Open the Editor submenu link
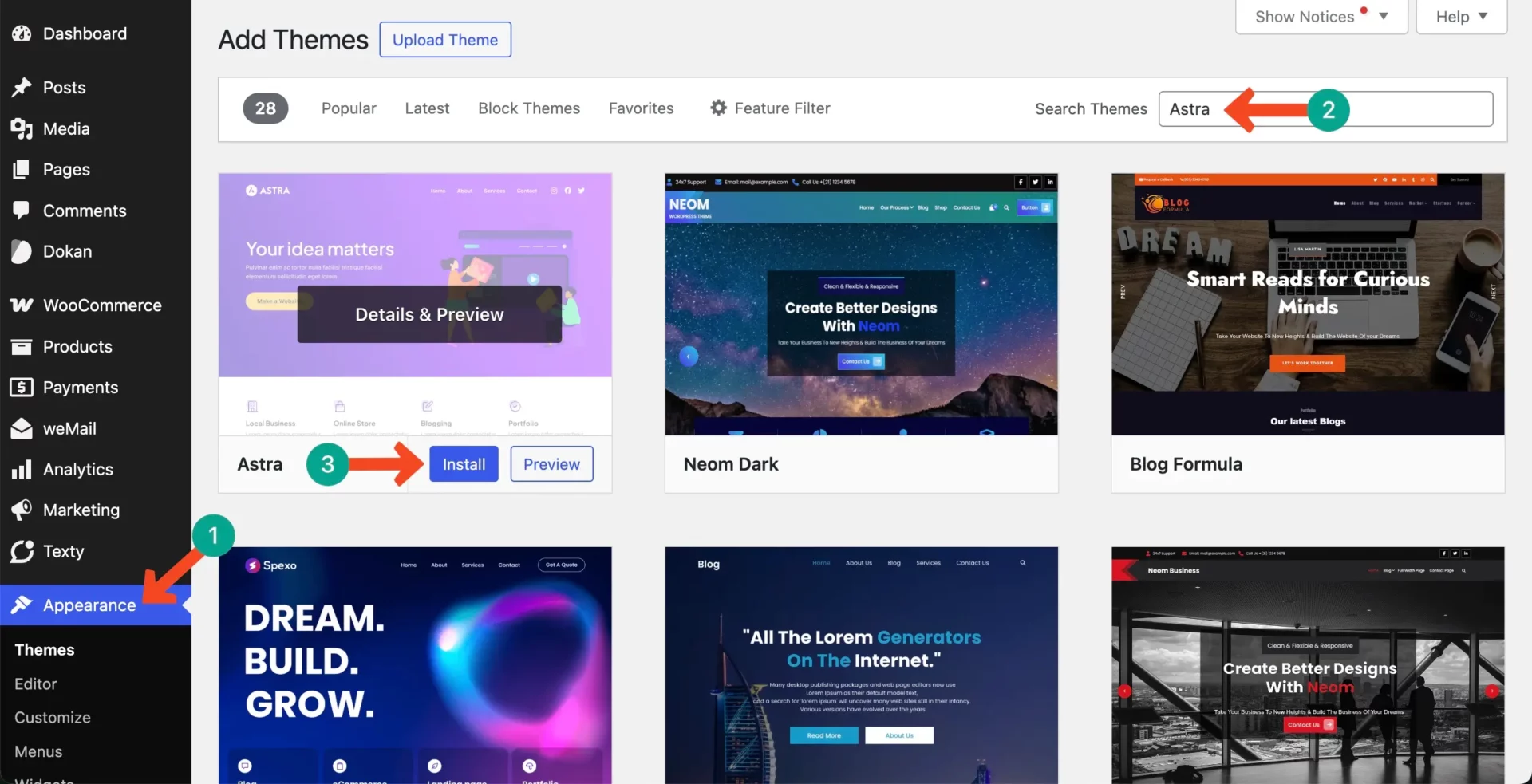Image resolution: width=1532 pixels, height=784 pixels. (x=36, y=684)
